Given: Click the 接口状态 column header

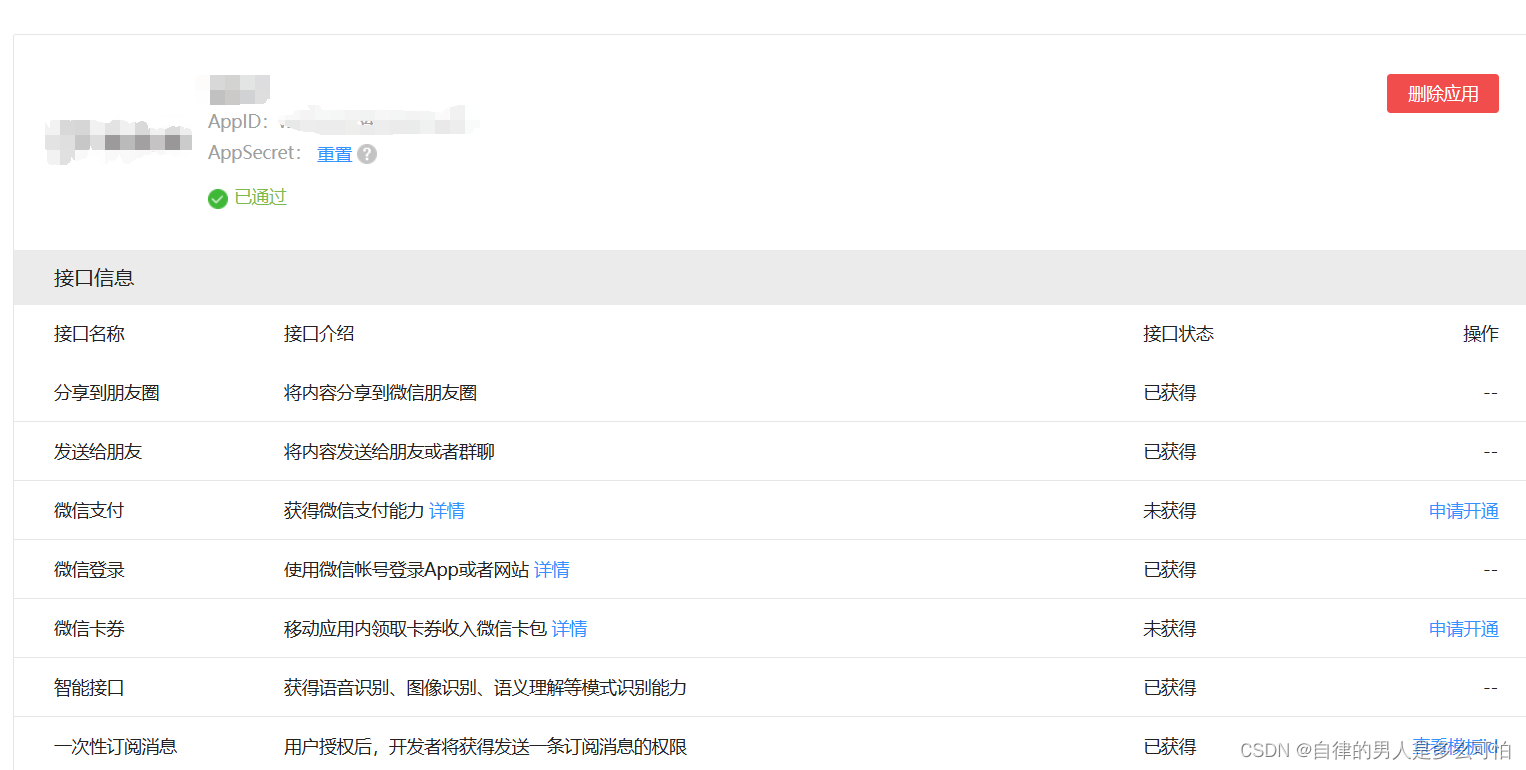Looking at the screenshot, I should (x=1179, y=334).
